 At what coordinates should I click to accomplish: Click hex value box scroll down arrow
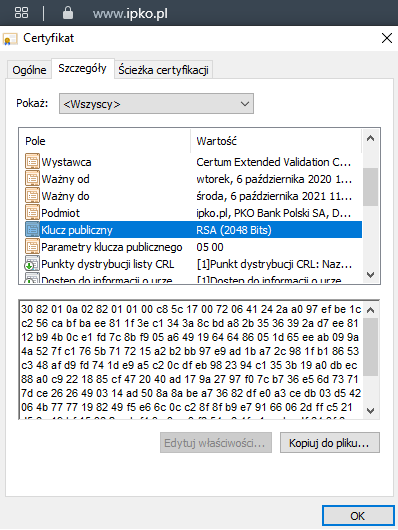370,411
